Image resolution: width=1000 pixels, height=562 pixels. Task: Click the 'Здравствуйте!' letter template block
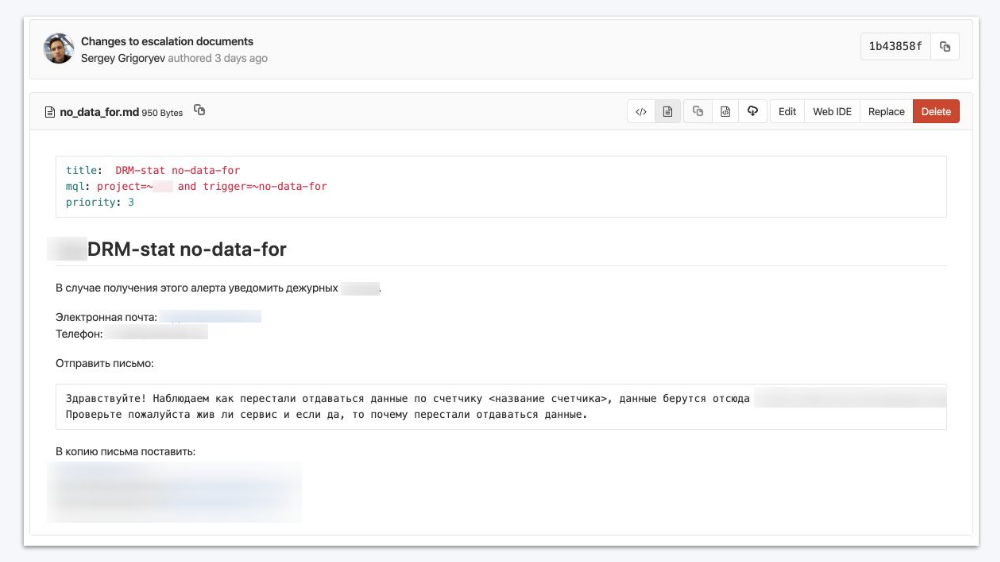[501, 406]
